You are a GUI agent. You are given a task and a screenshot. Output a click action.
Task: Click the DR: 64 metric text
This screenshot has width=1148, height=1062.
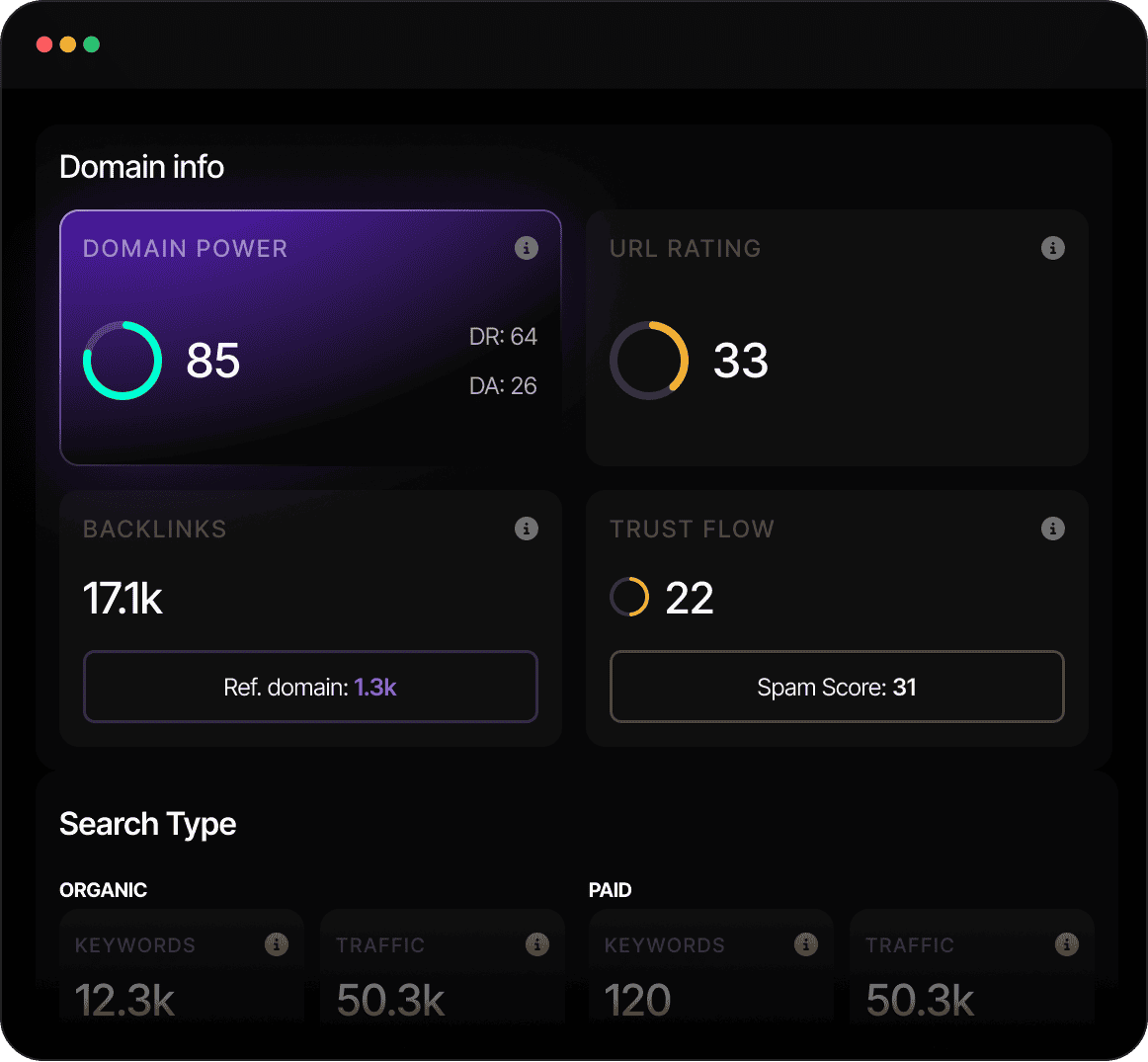(504, 337)
